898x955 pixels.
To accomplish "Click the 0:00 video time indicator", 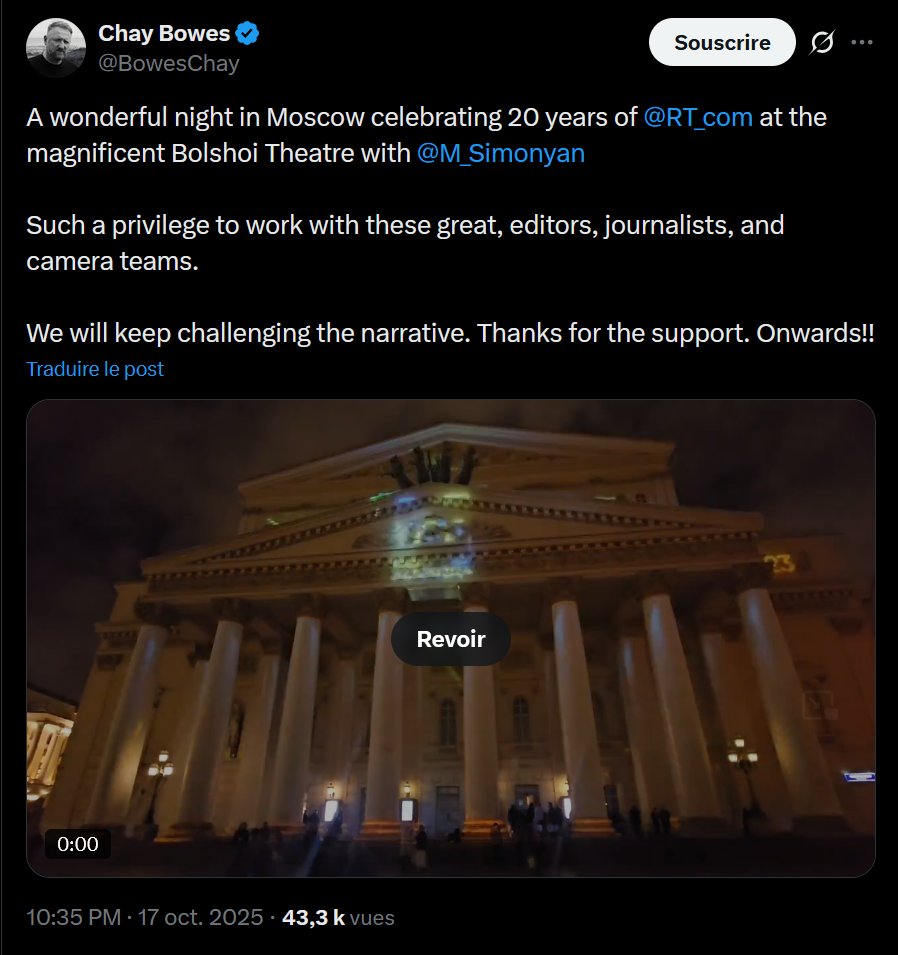I will click(x=78, y=844).
